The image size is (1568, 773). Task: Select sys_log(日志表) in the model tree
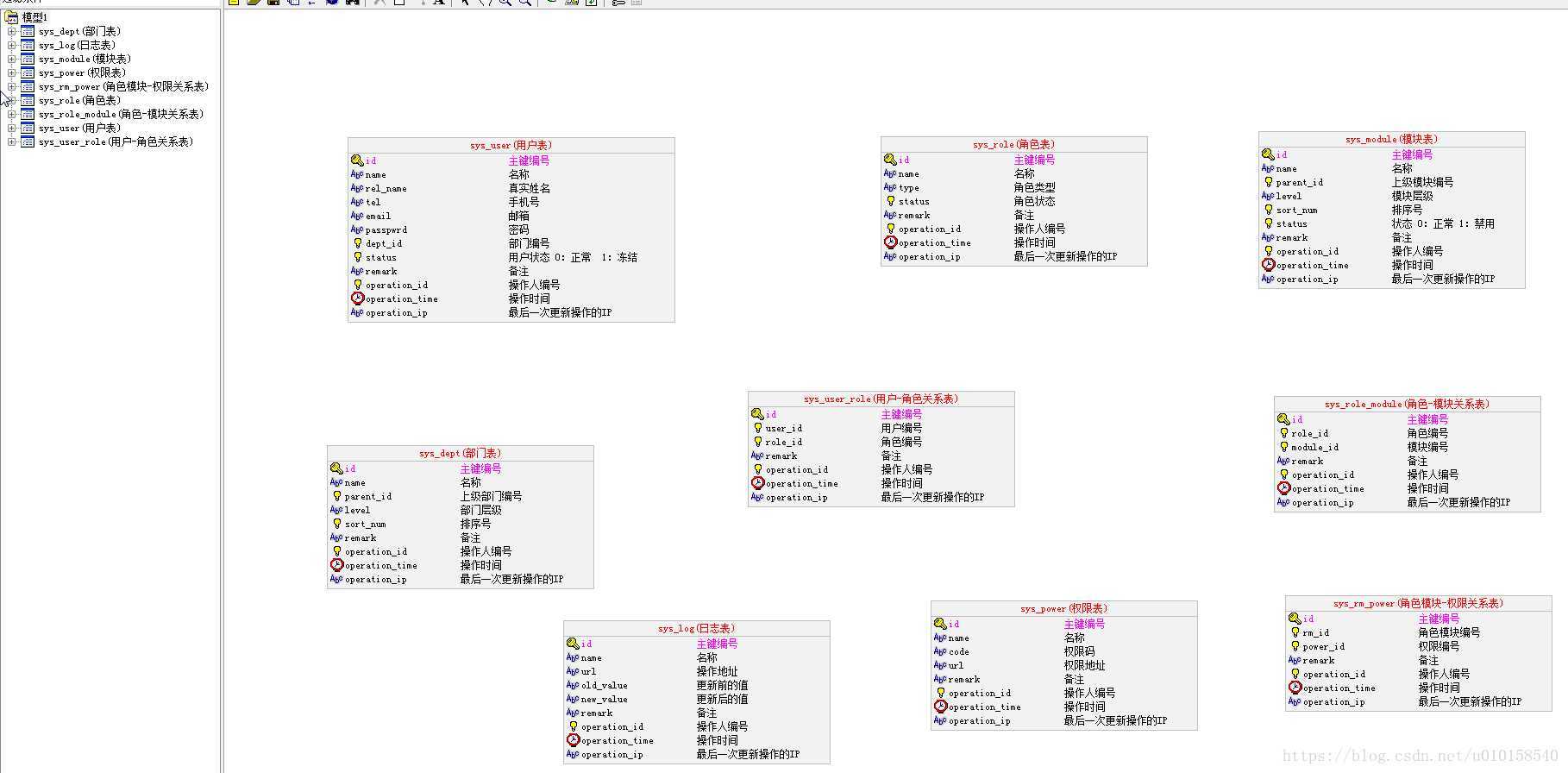point(77,45)
